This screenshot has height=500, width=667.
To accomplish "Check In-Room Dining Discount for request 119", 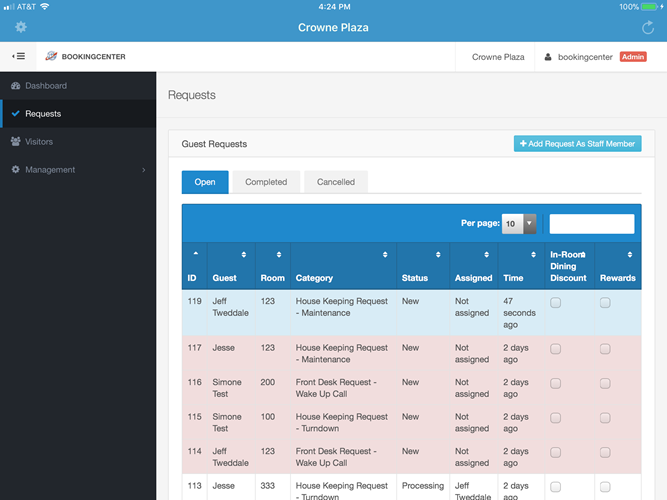I will pyautogui.click(x=556, y=303).
